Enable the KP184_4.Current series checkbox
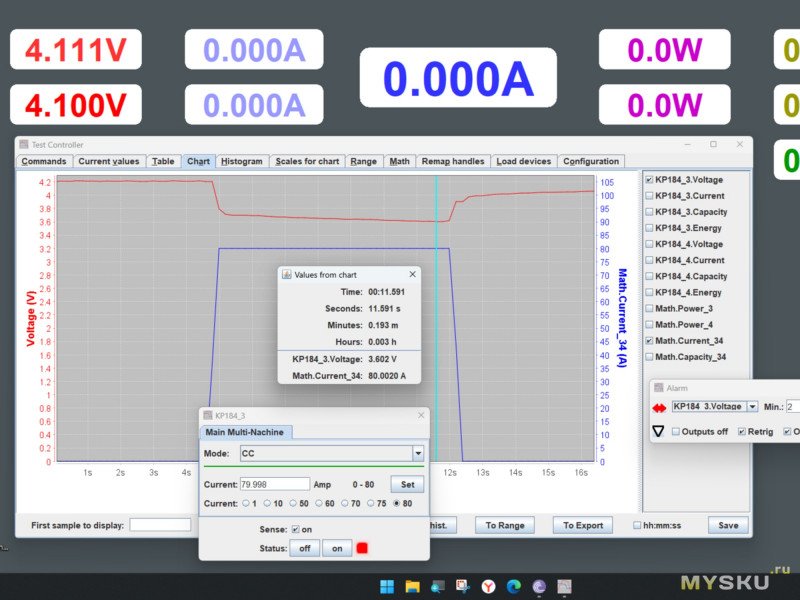Image resolution: width=800 pixels, height=600 pixels. (x=649, y=260)
